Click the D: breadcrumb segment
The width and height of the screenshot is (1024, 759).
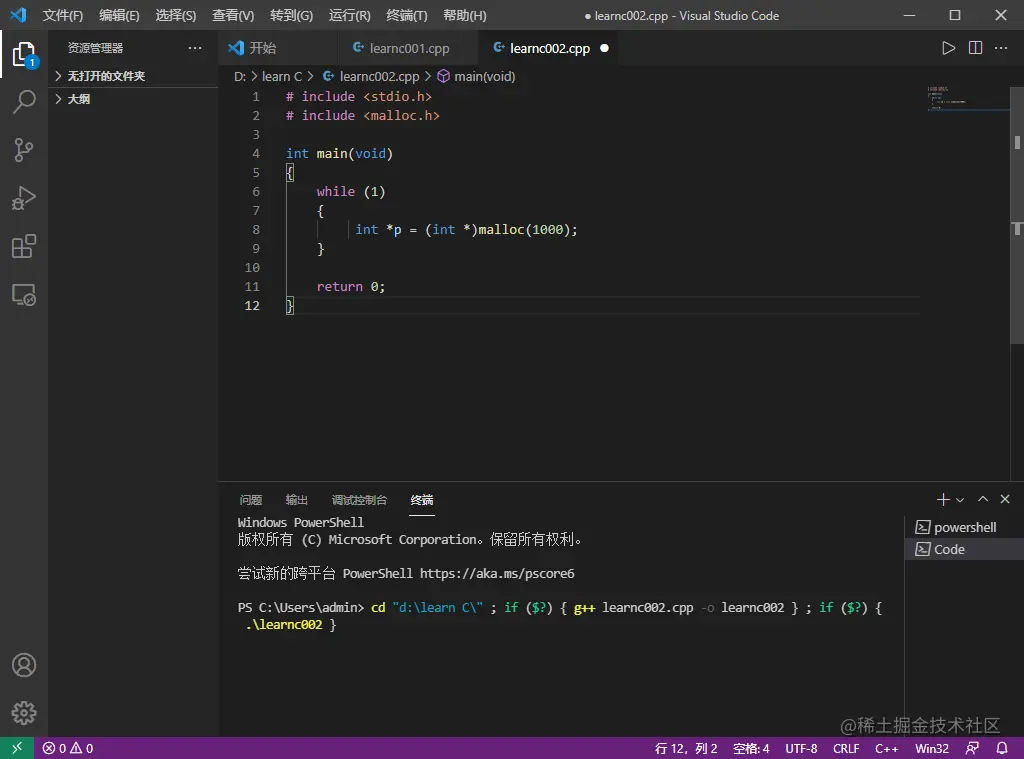pos(240,76)
